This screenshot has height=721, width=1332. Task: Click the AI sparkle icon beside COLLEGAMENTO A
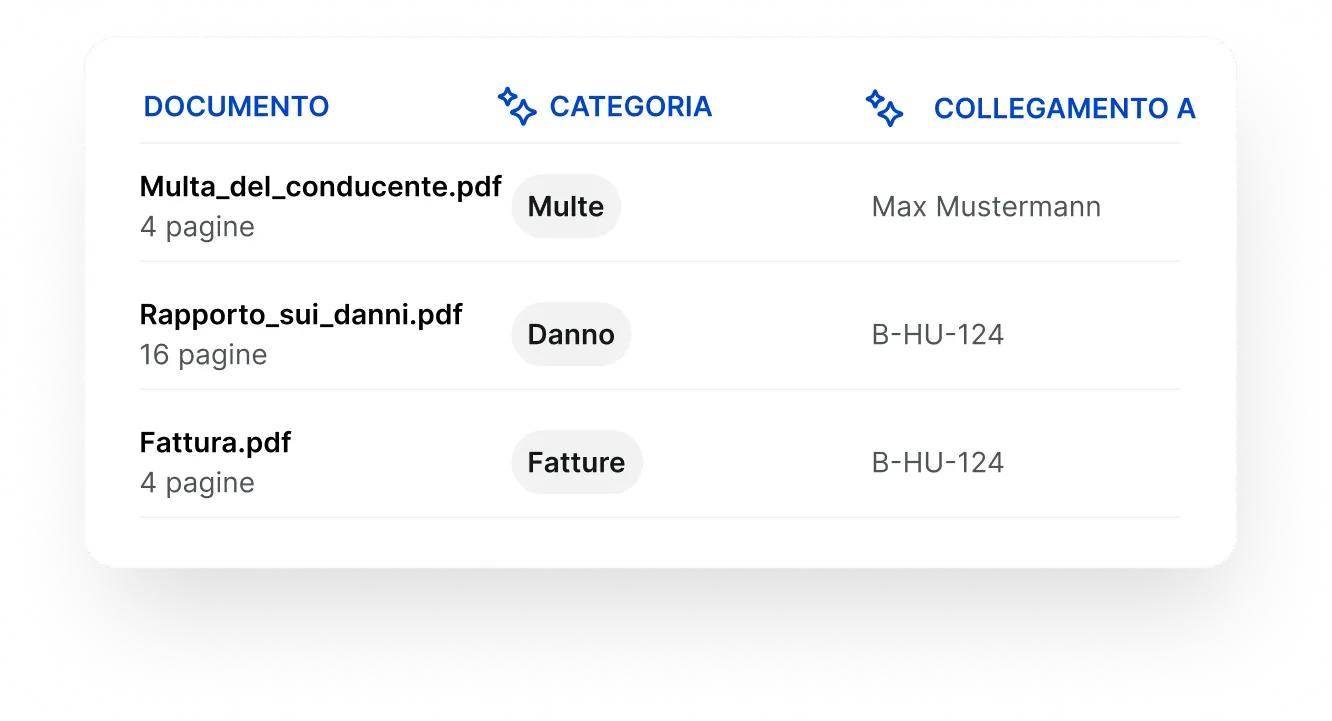click(886, 106)
